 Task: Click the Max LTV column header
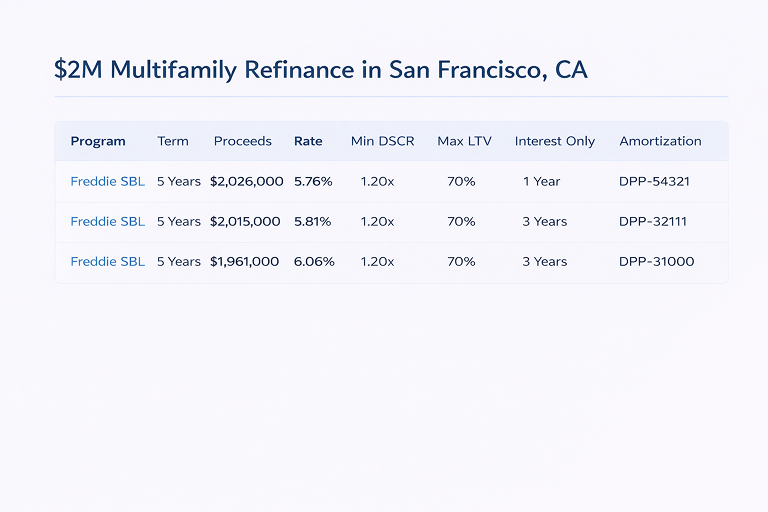464,141
